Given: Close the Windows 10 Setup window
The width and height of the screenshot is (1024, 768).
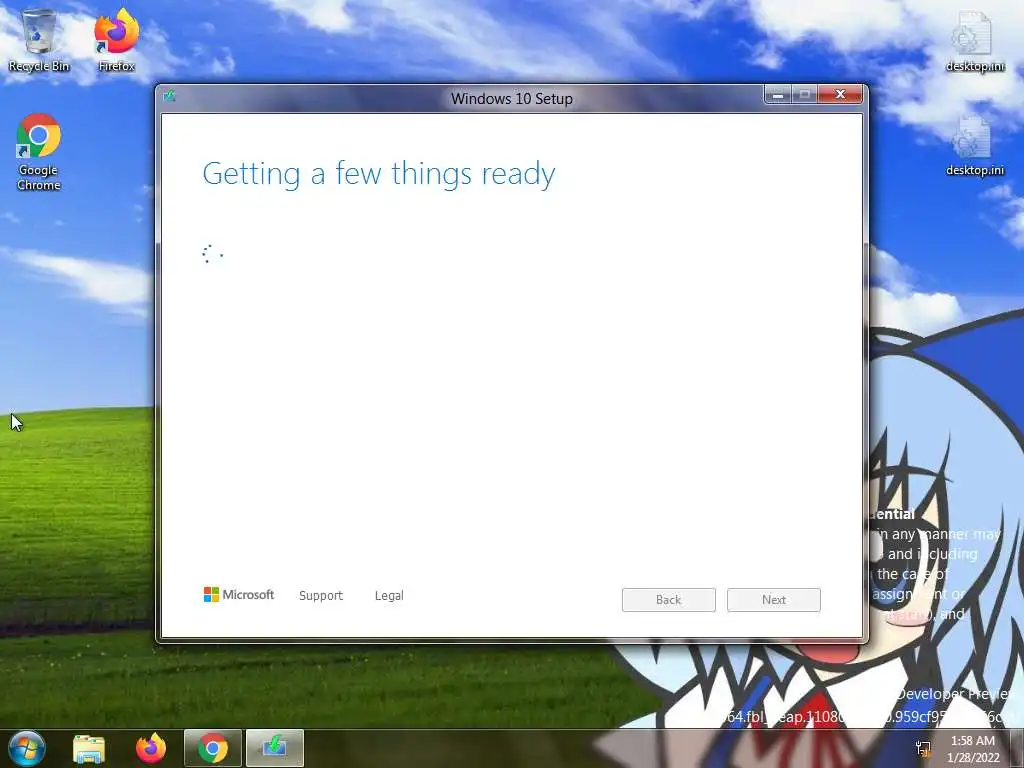Looking at the screenshot, I should tap(840, 95).
